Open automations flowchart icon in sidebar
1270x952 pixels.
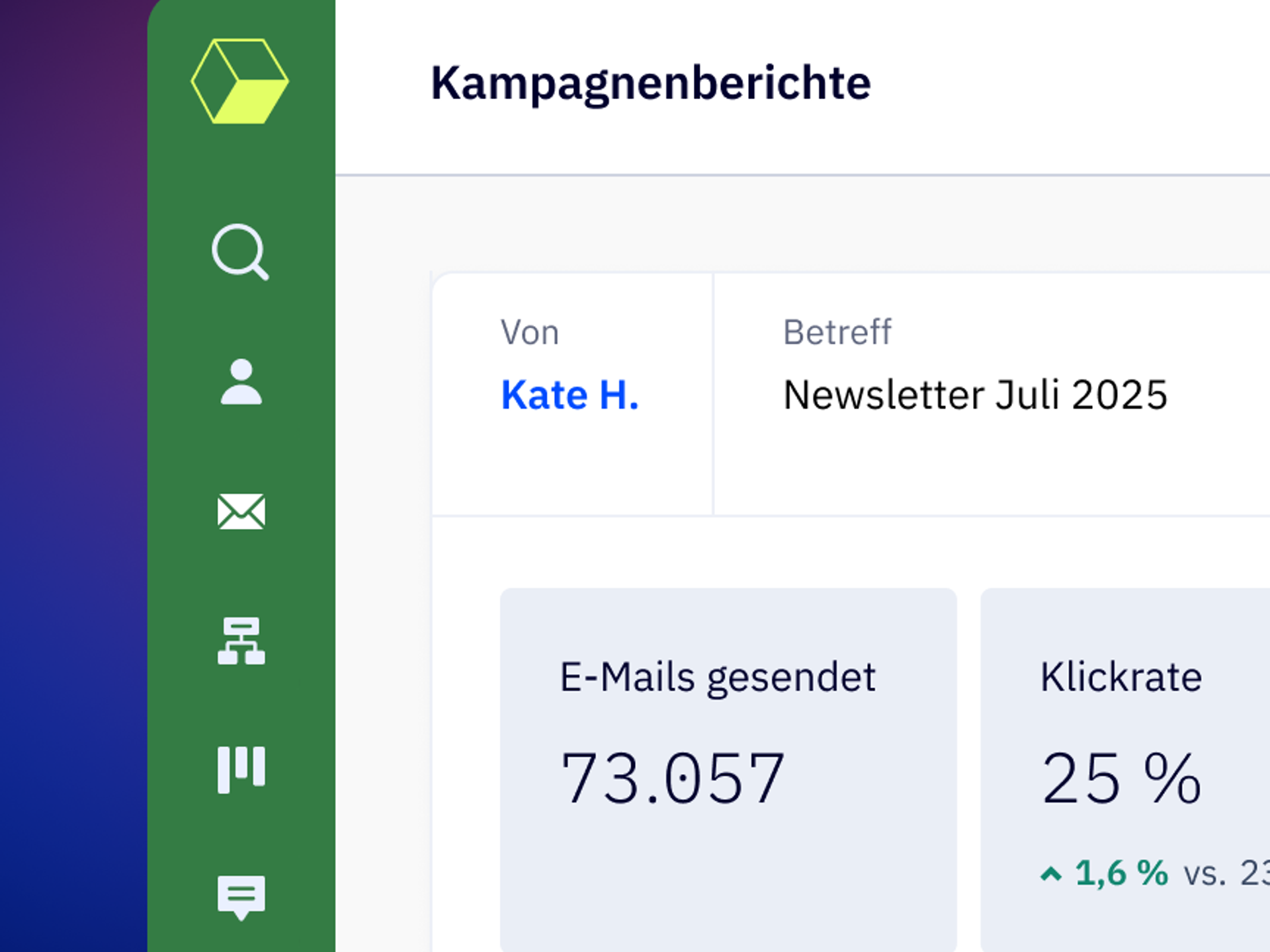point(241,641)
